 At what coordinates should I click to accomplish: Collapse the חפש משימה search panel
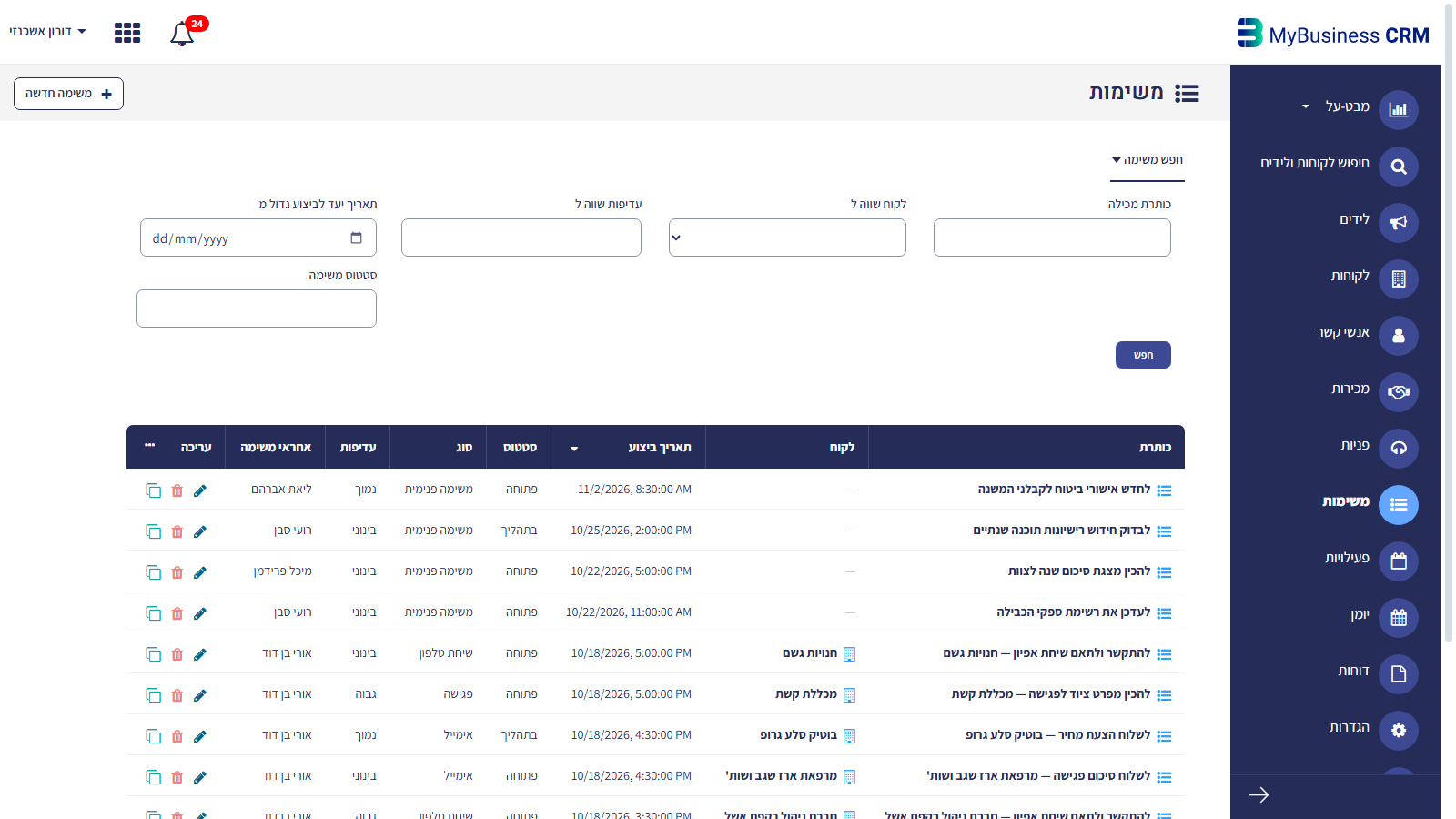[x=1148, y=160]
